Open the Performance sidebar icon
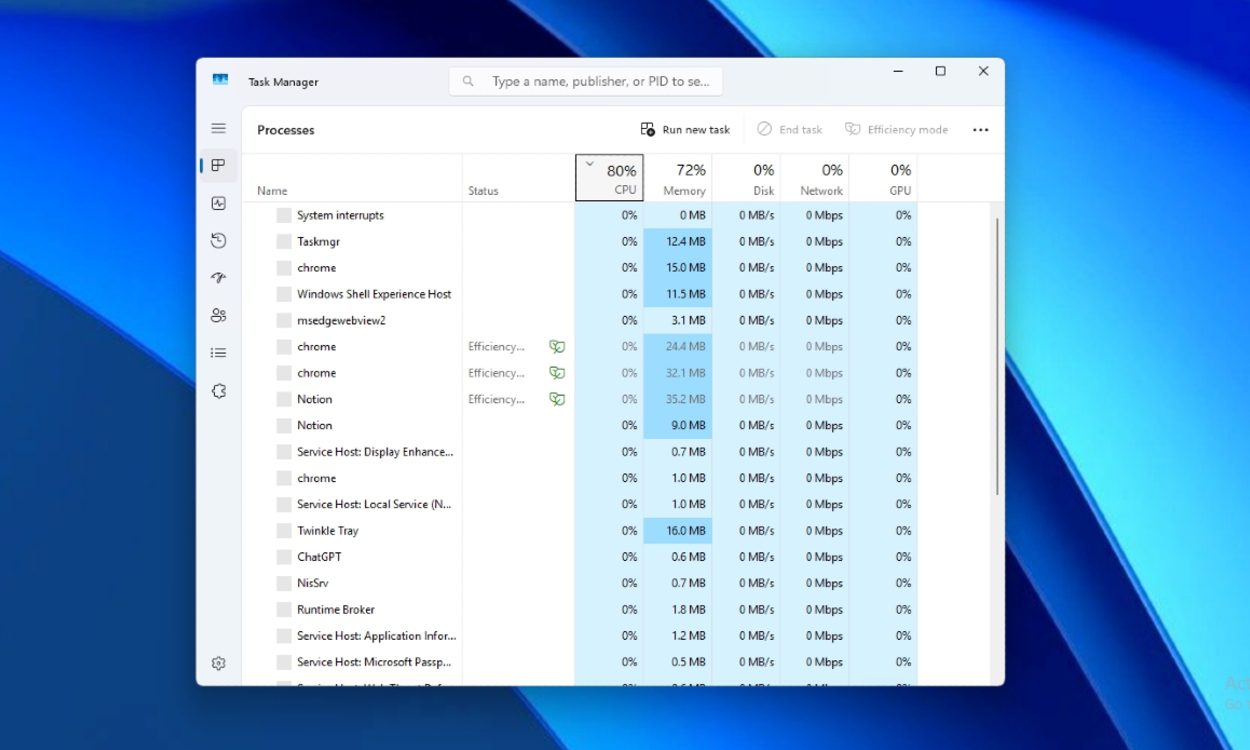This screenshot has width=1250, height=750. tap(218, 203)
